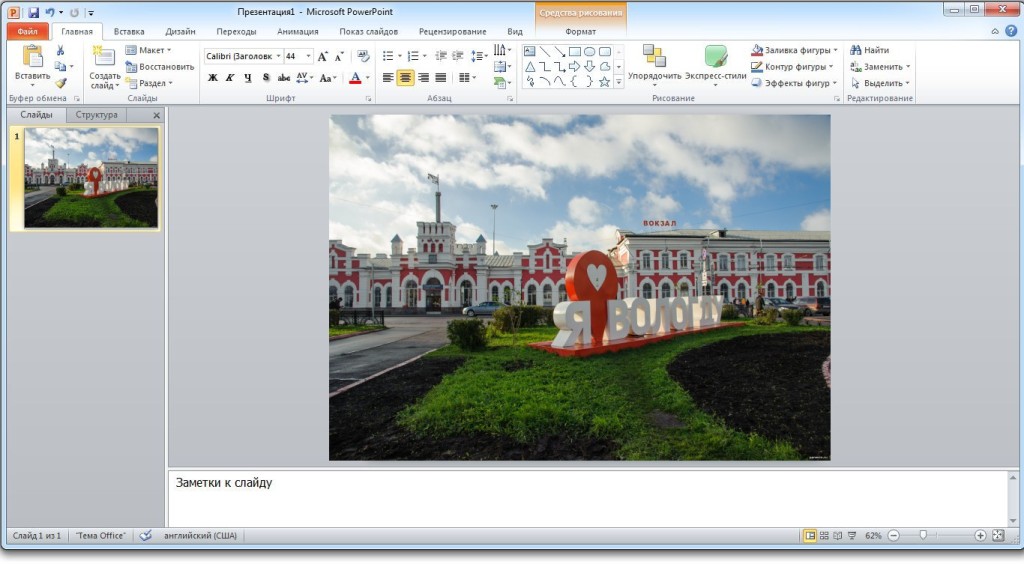Open the font name dropdown
The height and width of the screenshot is (564, 1024).
pyautogui.click(x=278, y=56)
